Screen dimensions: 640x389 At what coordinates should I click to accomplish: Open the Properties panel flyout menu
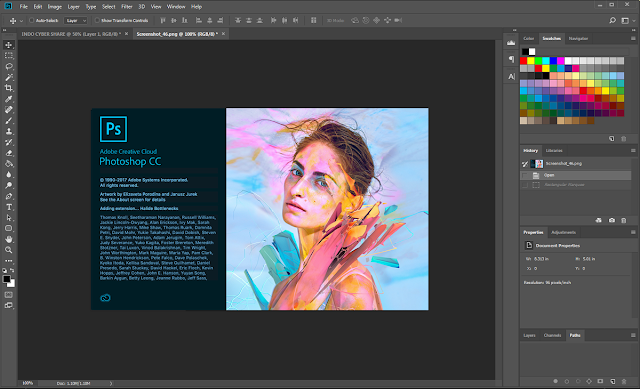click(x=633, y=232)
